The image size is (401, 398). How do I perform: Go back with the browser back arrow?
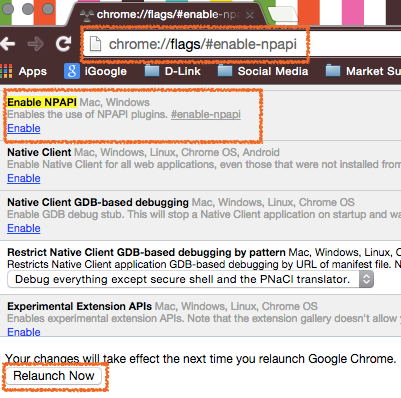coord(7,44)
